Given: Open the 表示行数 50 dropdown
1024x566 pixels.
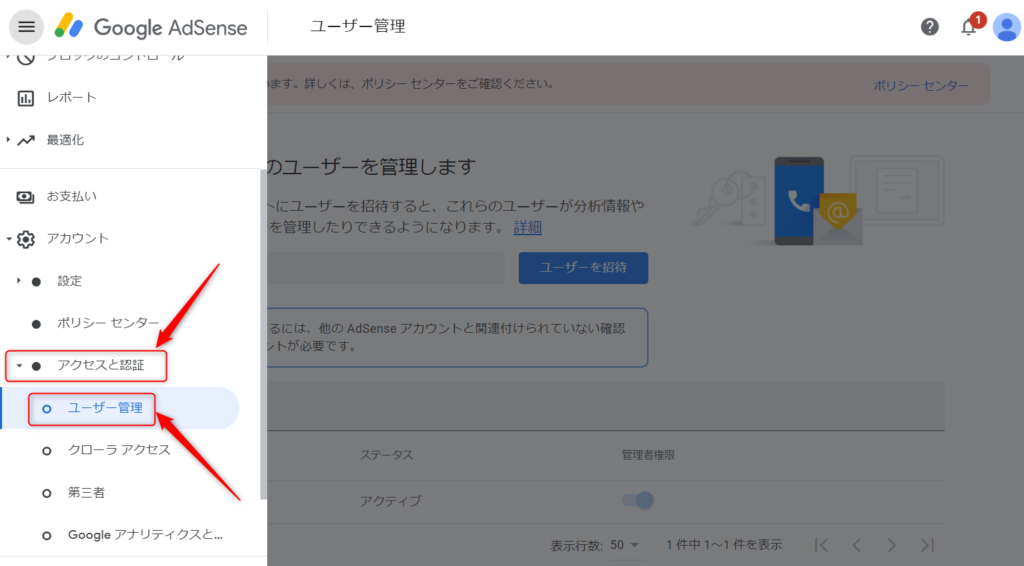Looking at the screenshot, I should 624,544.
